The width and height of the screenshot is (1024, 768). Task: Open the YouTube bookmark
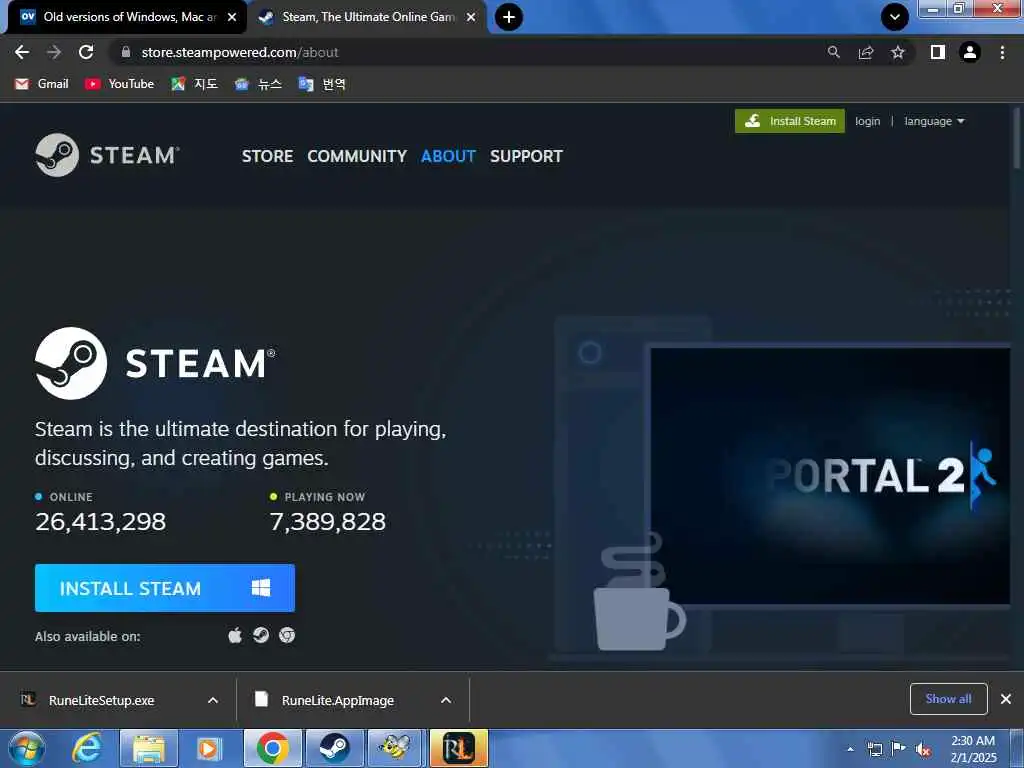click(x=120, y=84)
